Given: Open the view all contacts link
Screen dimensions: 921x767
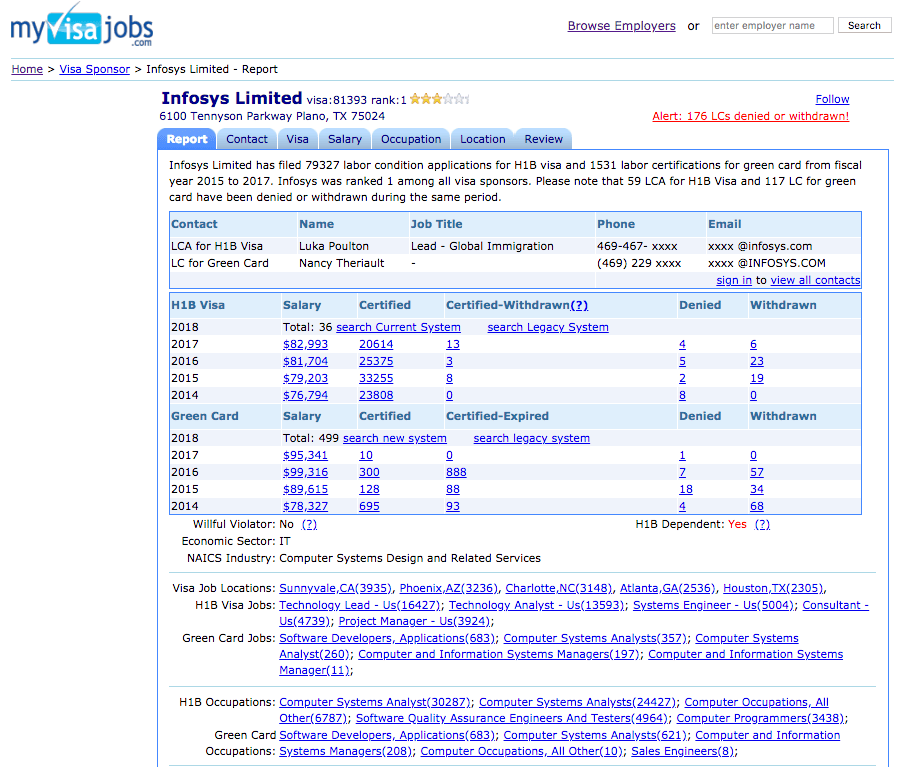Looking at the screenshot, I should click(x=815, y=280).
